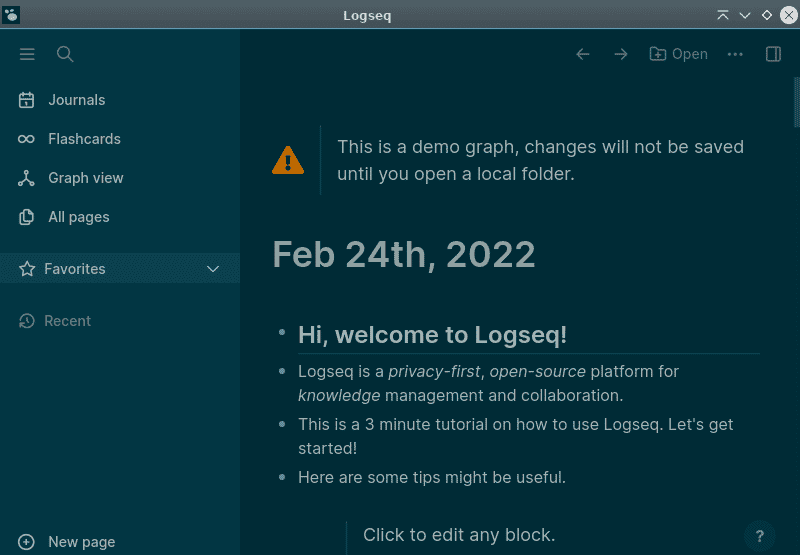Collapse the Favorites section chevron
Viewport: 800px width, 555px height.
coord(213,269)
